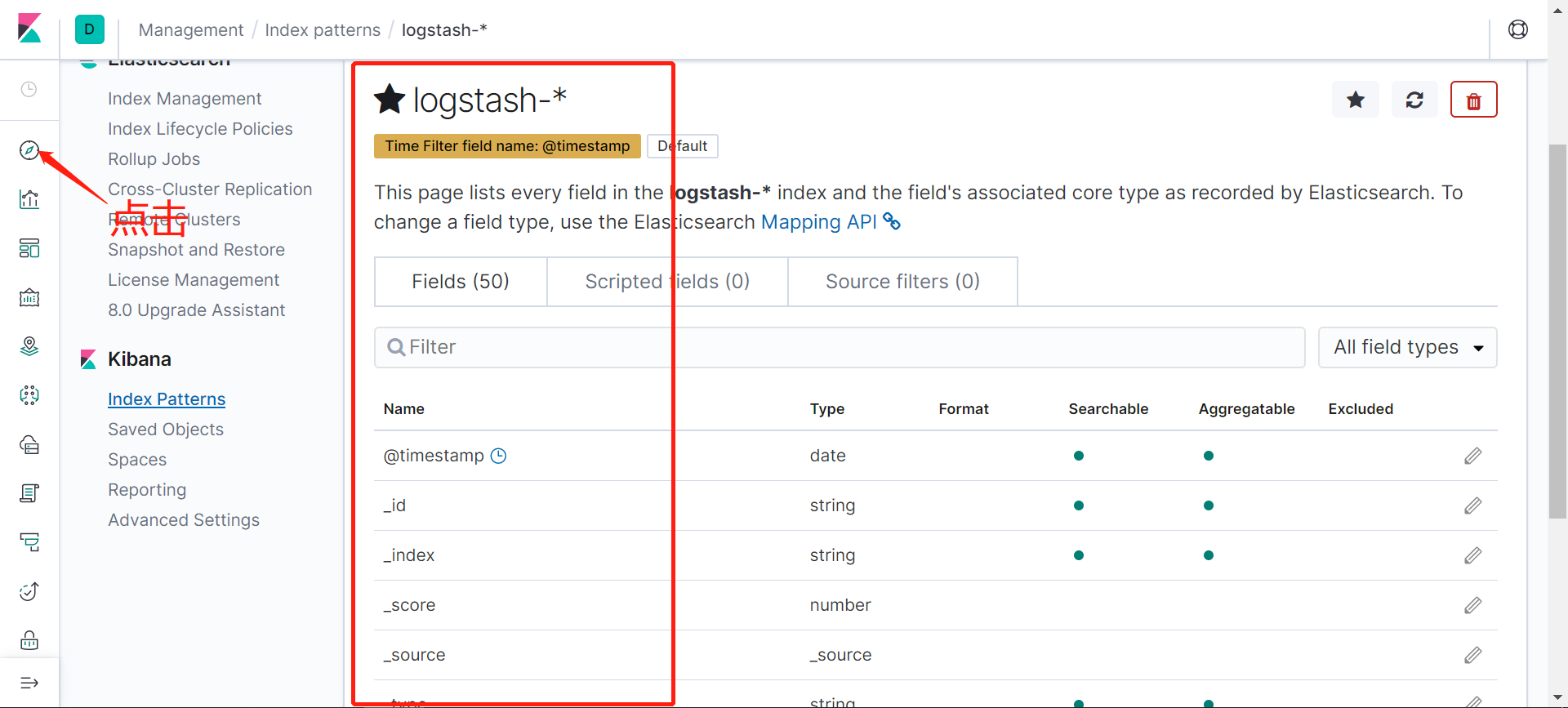Viewport: 1568px width, 708px height.
Task: Edit the @timestamp field pencil icon
Action: [1472, 456]
